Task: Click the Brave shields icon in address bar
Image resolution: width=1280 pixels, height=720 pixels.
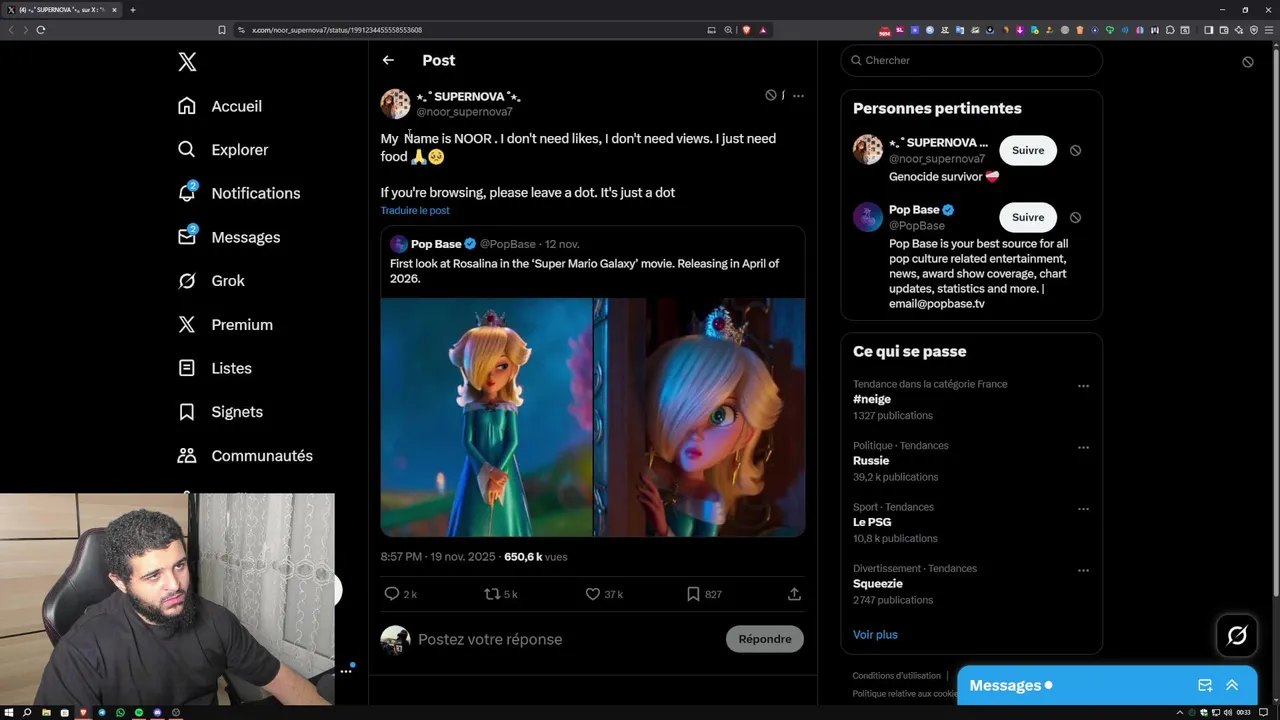Action: 746,30
